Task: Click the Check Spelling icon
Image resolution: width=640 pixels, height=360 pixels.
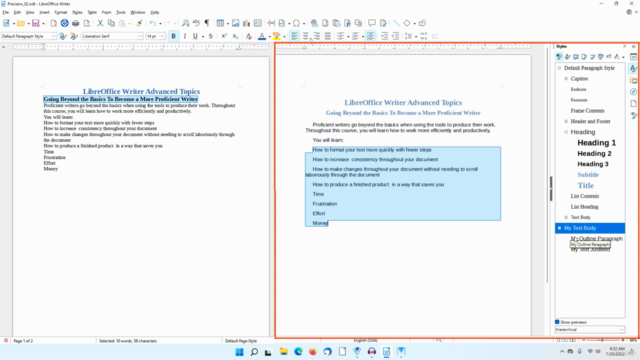Action: pyautogui.click(x=196, y=23)
